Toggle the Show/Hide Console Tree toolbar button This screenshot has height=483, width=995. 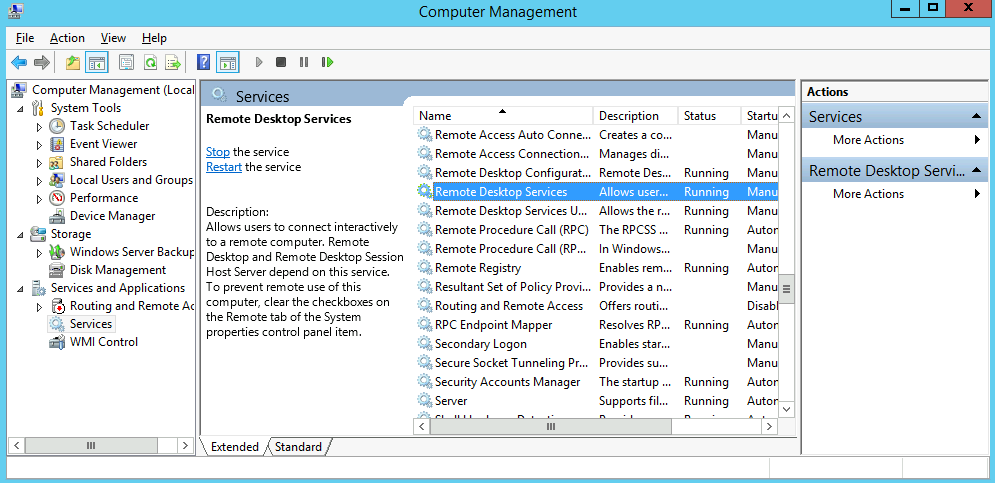97,63
